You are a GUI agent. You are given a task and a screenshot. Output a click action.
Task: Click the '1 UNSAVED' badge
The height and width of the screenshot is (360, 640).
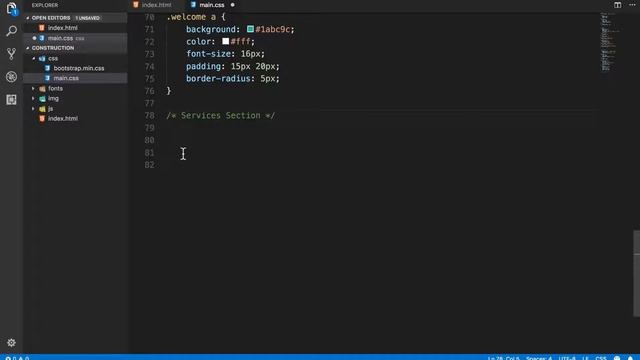pos(87,18)
